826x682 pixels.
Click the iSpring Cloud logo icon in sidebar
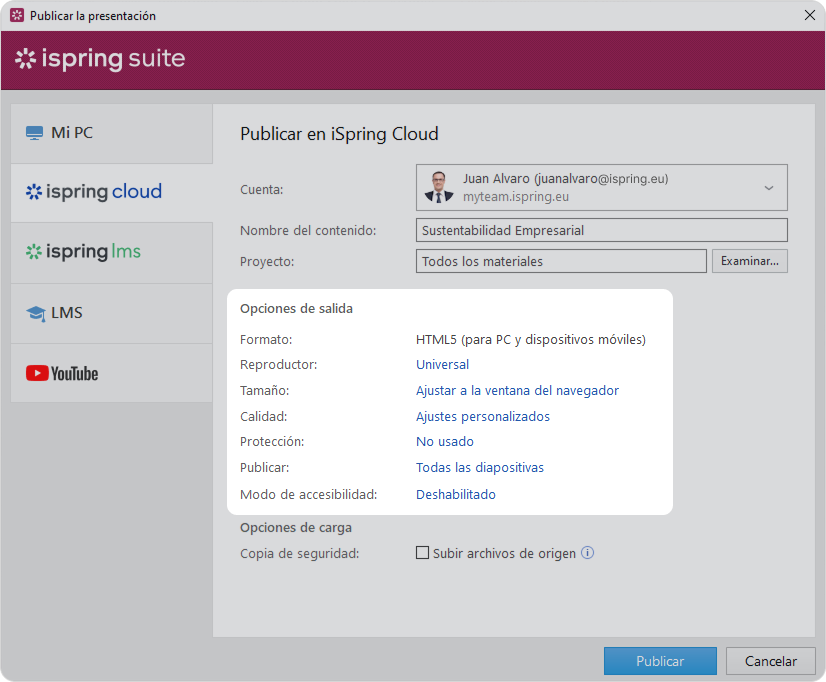(34, 192)
